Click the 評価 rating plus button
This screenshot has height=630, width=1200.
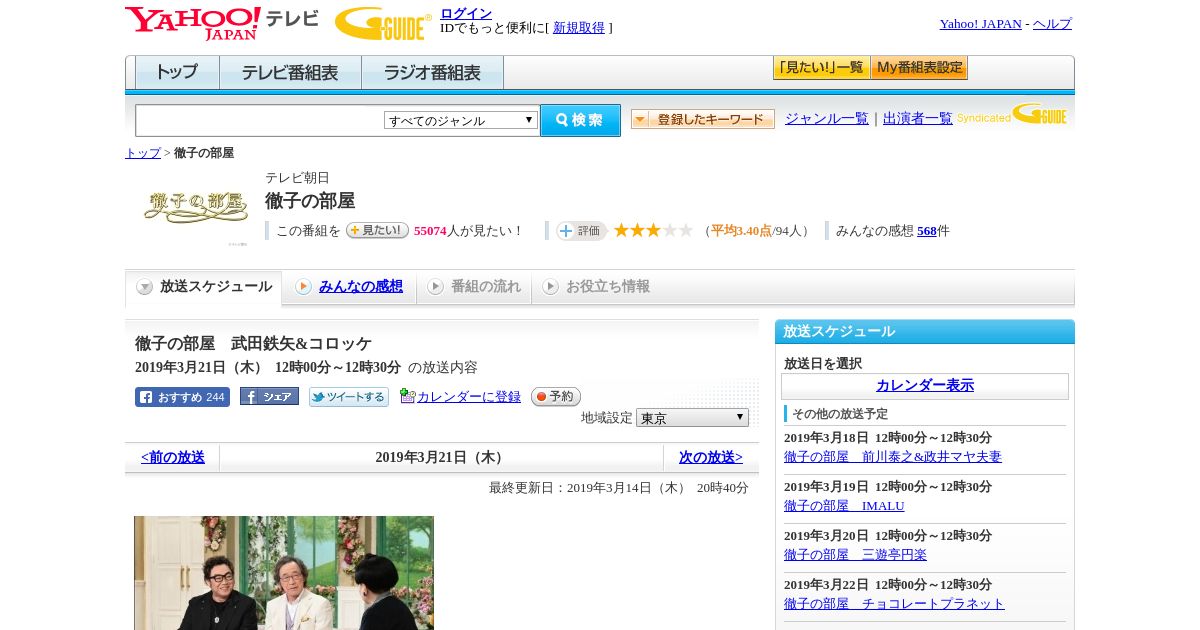click(x=581, y=231)
